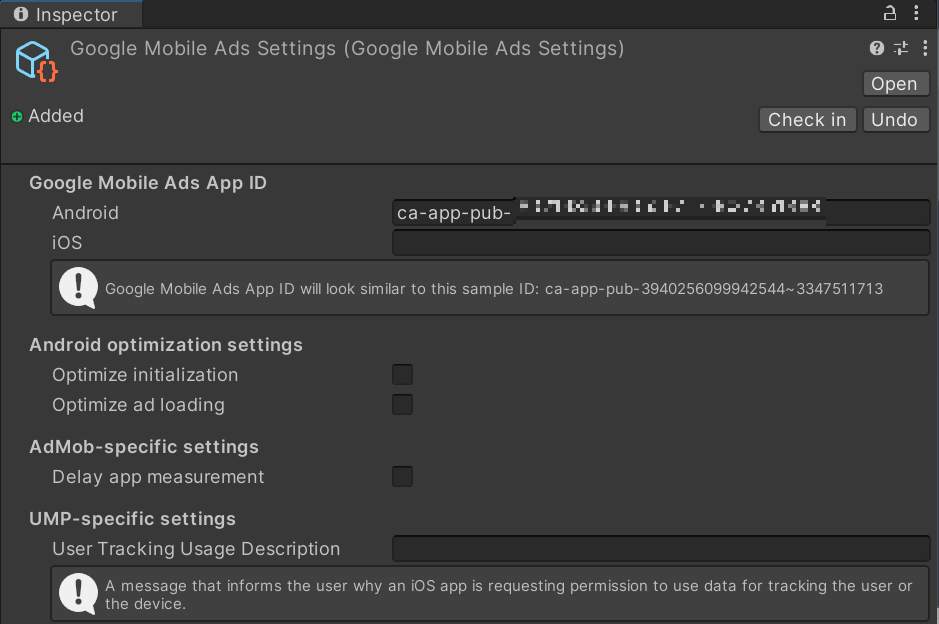The image size is (939, 624).
Task: Click the 'Google Mobile Ads App ID' heading
Action: (x=148, y=183)
